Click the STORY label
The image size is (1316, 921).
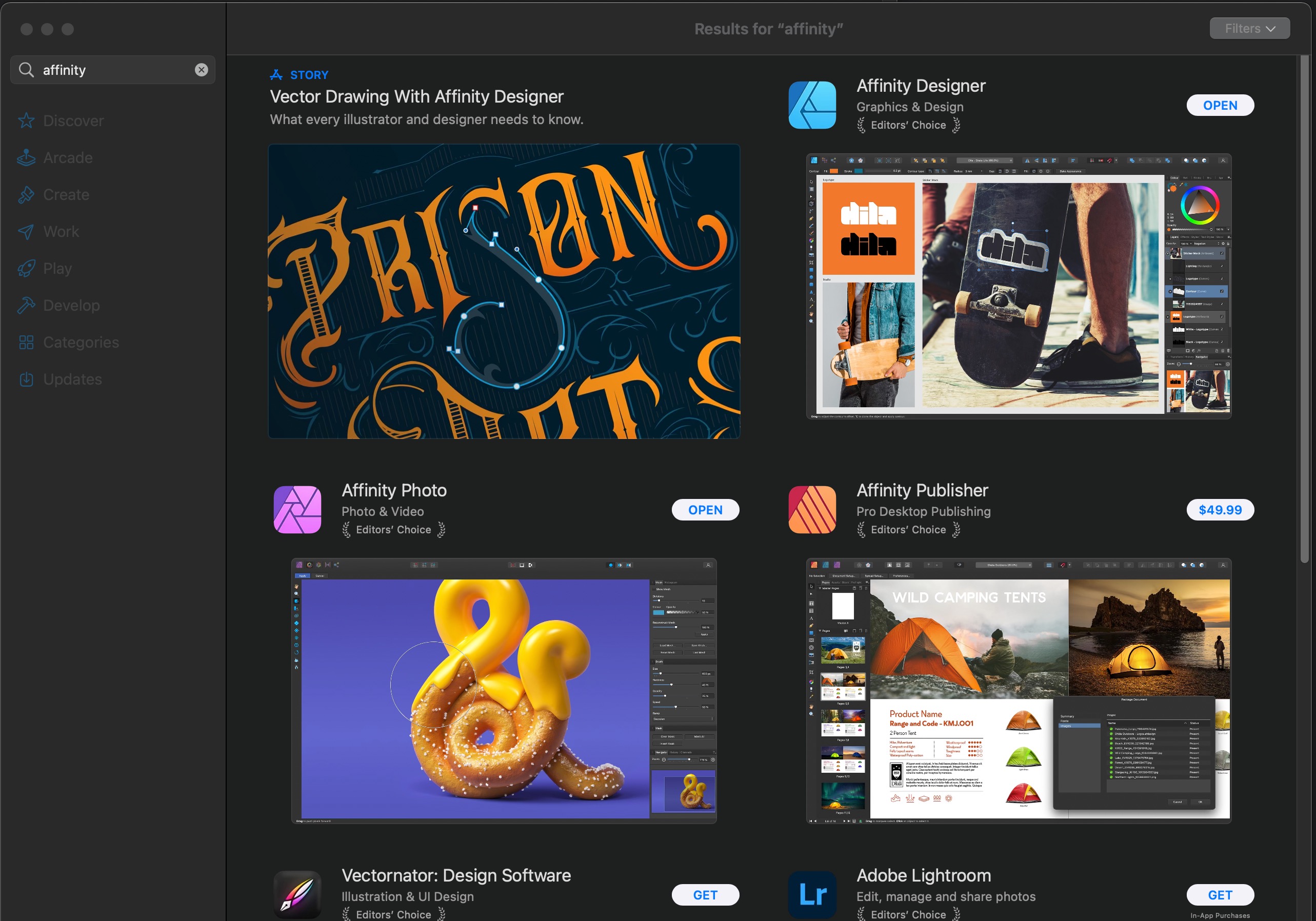coord(309,74)
